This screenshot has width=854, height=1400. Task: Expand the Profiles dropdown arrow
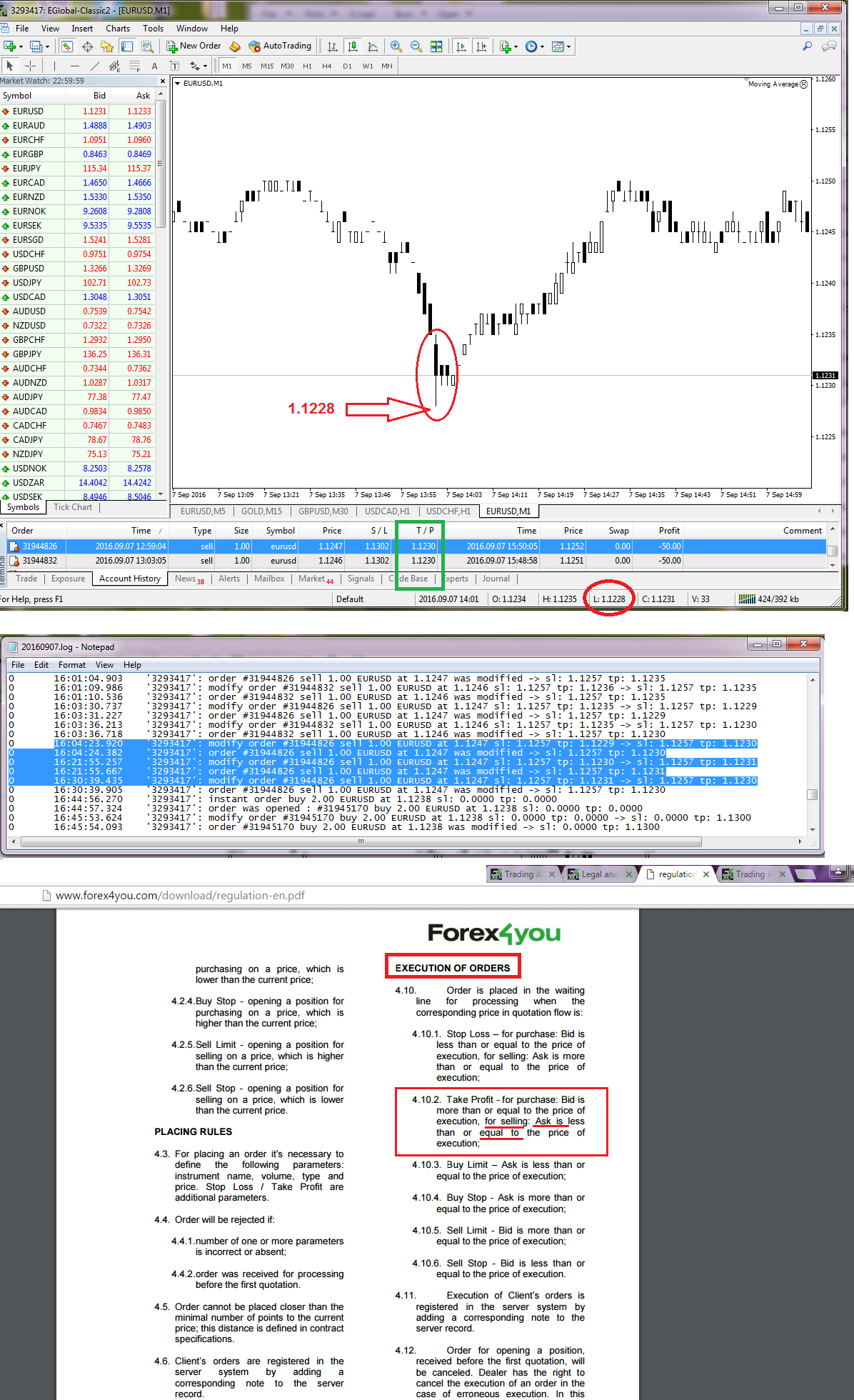47,47
